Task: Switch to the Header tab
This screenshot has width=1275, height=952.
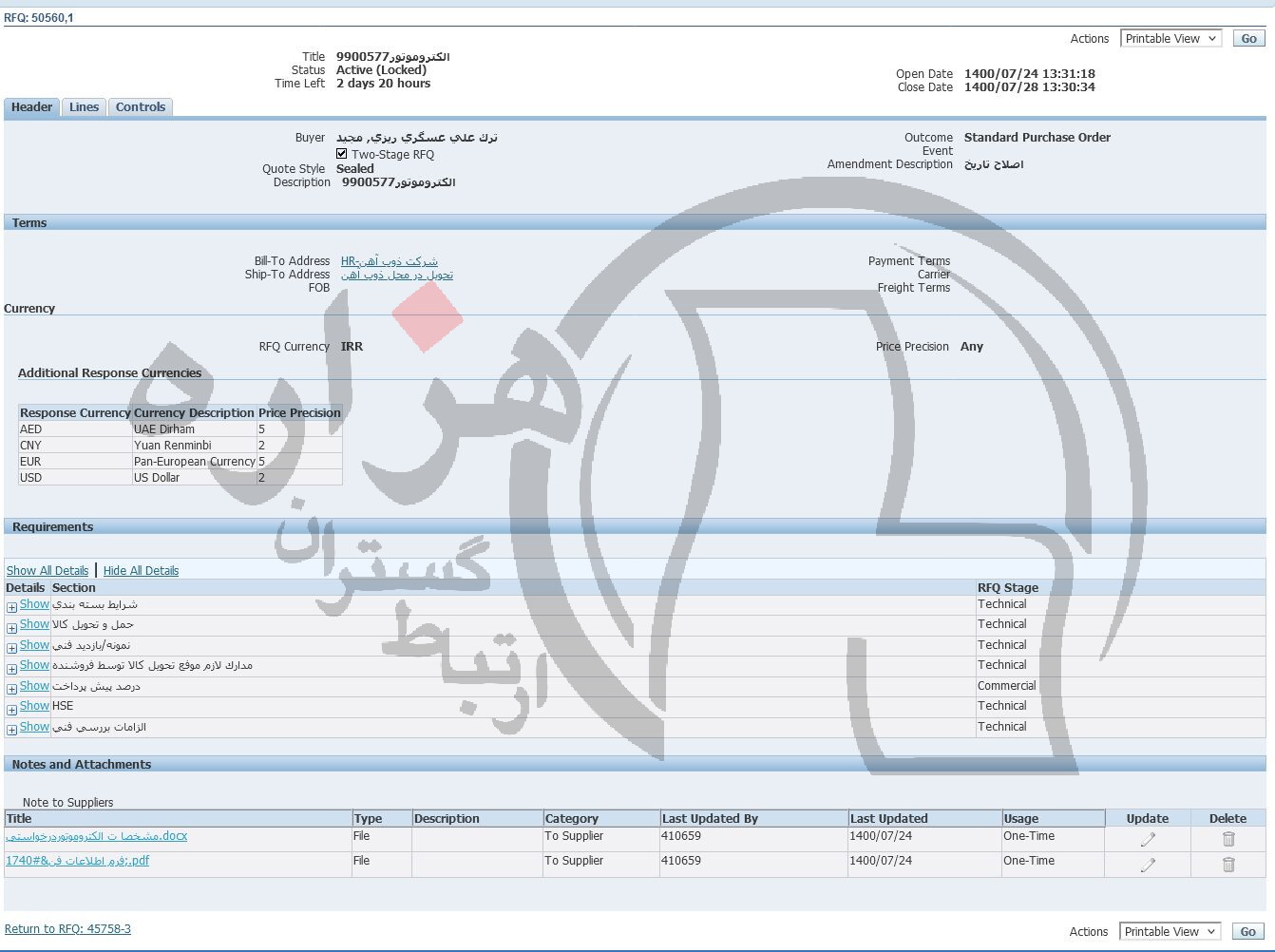Action: point(31,107)
